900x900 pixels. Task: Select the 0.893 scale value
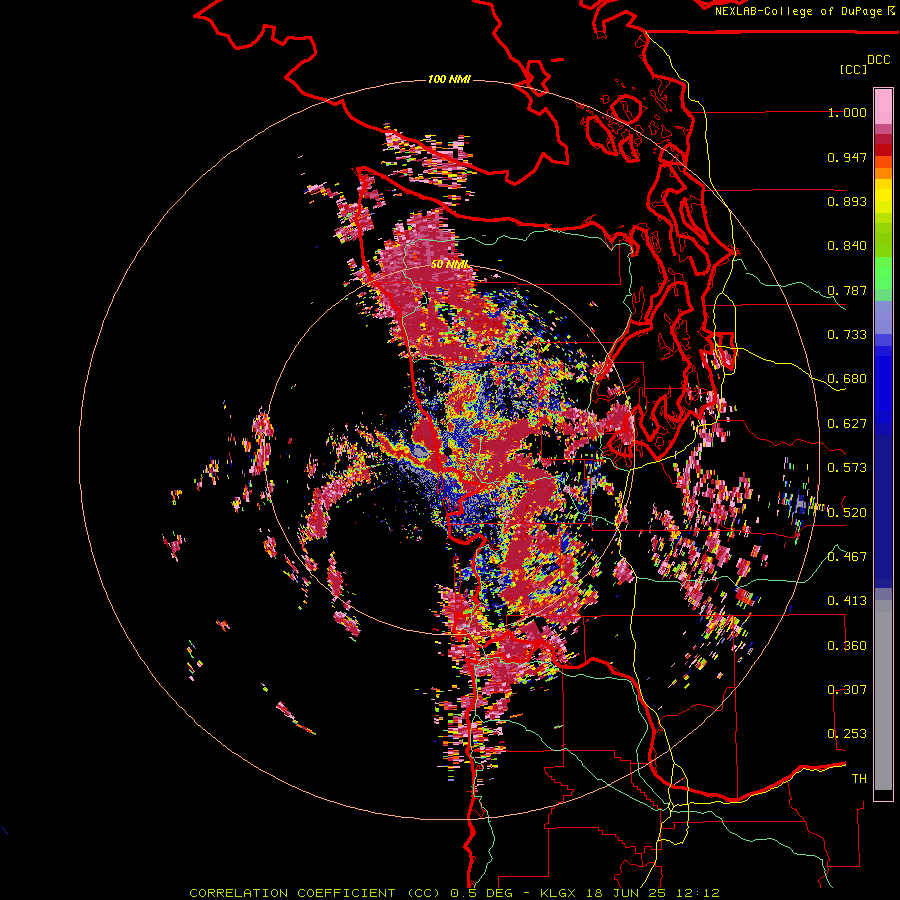[x=847, y=201]
